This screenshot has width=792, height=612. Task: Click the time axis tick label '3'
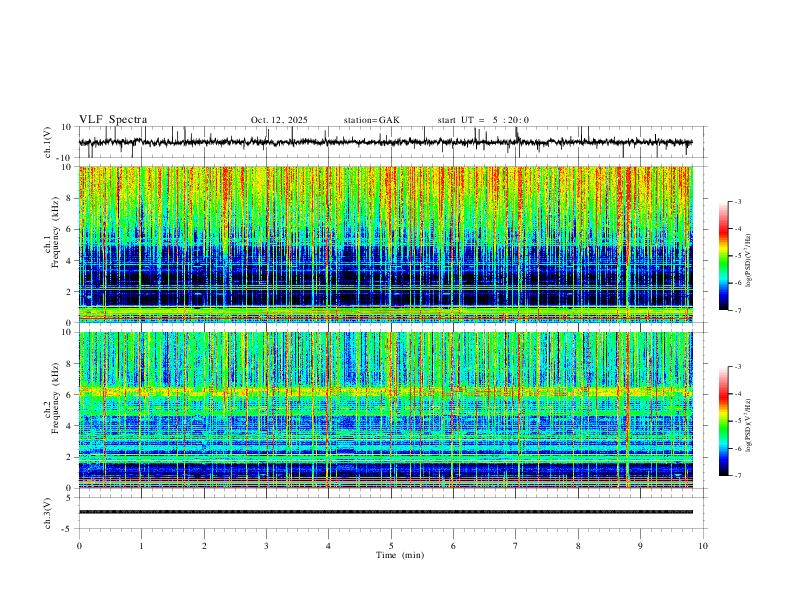tap(266, 546)
